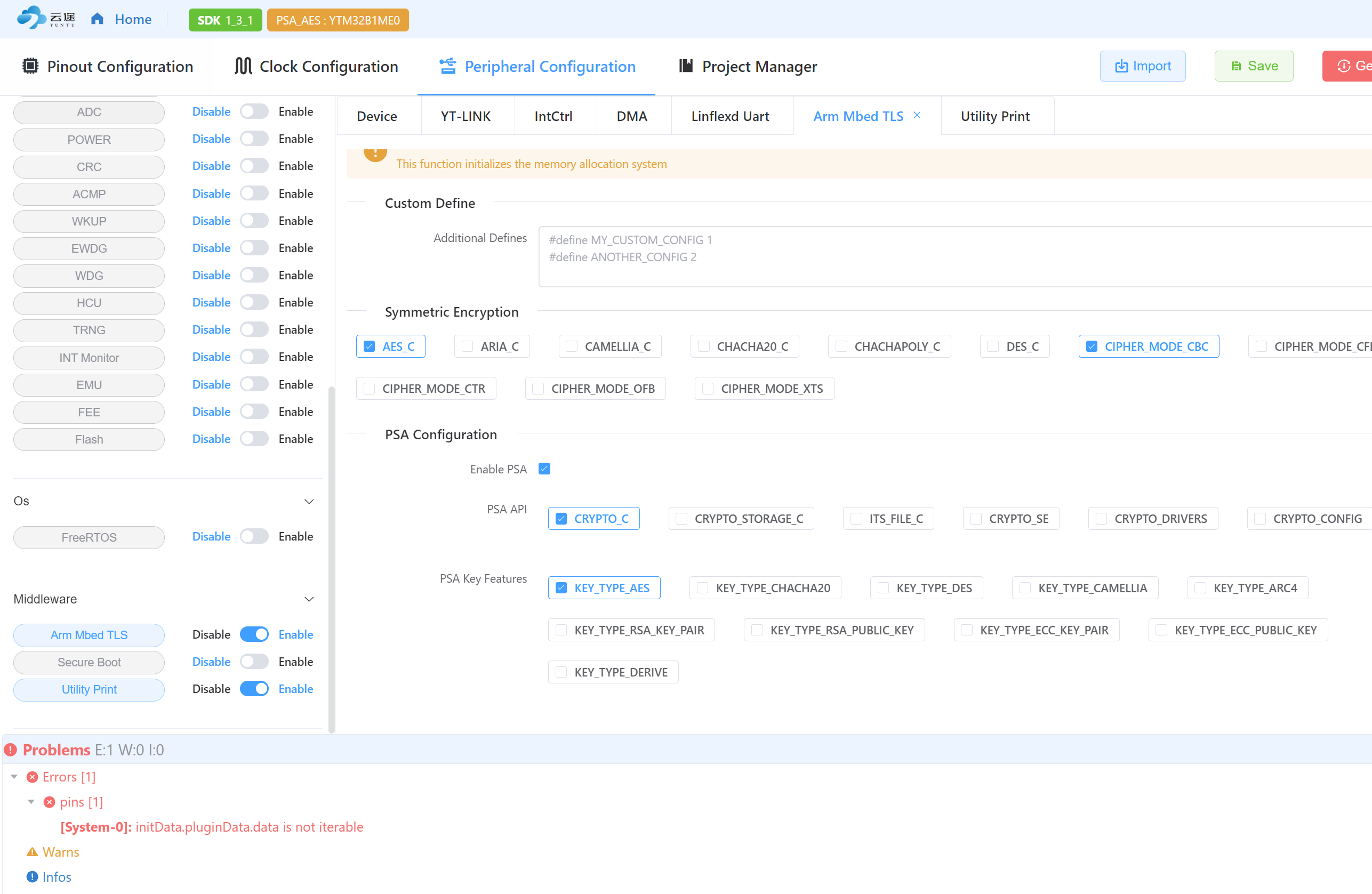
Task: Collapse the pins tree node
Action: tap(31, 802)
